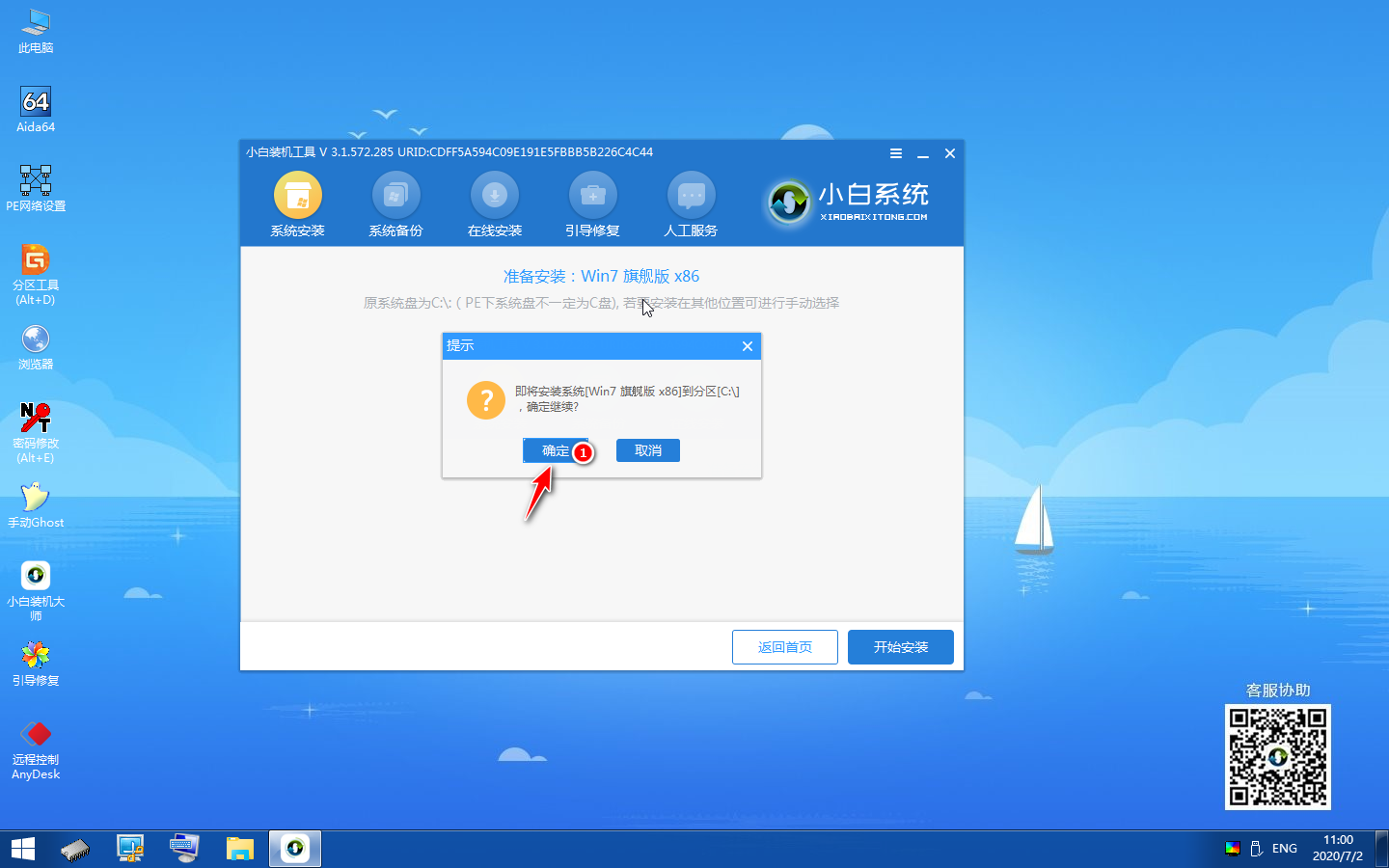The image size is (1389, 868).
Task: Close the 提示 dialog with its X
Action: coord(748,346)
